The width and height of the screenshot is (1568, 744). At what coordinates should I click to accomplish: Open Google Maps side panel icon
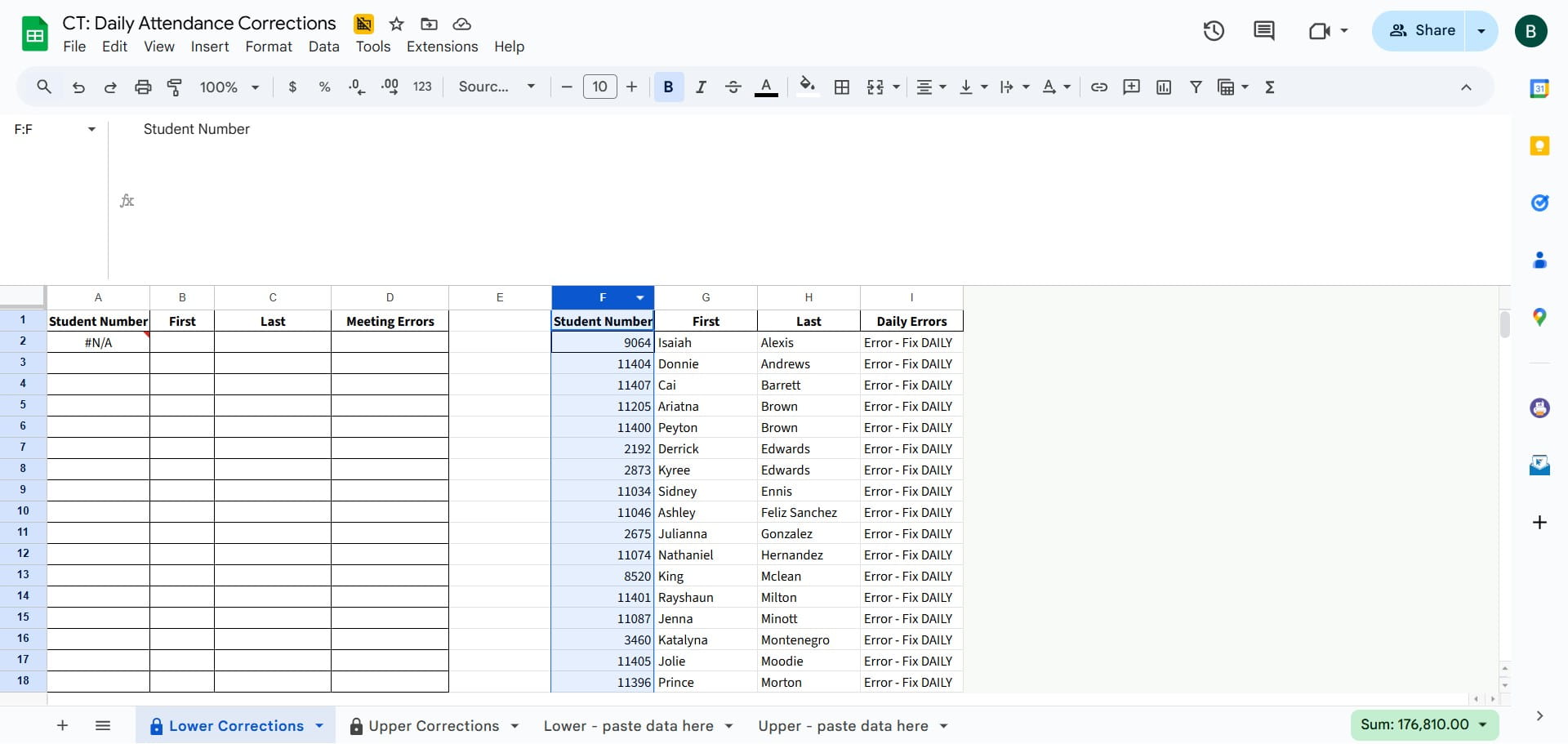pyautogui.click(x=1539, y=317)
